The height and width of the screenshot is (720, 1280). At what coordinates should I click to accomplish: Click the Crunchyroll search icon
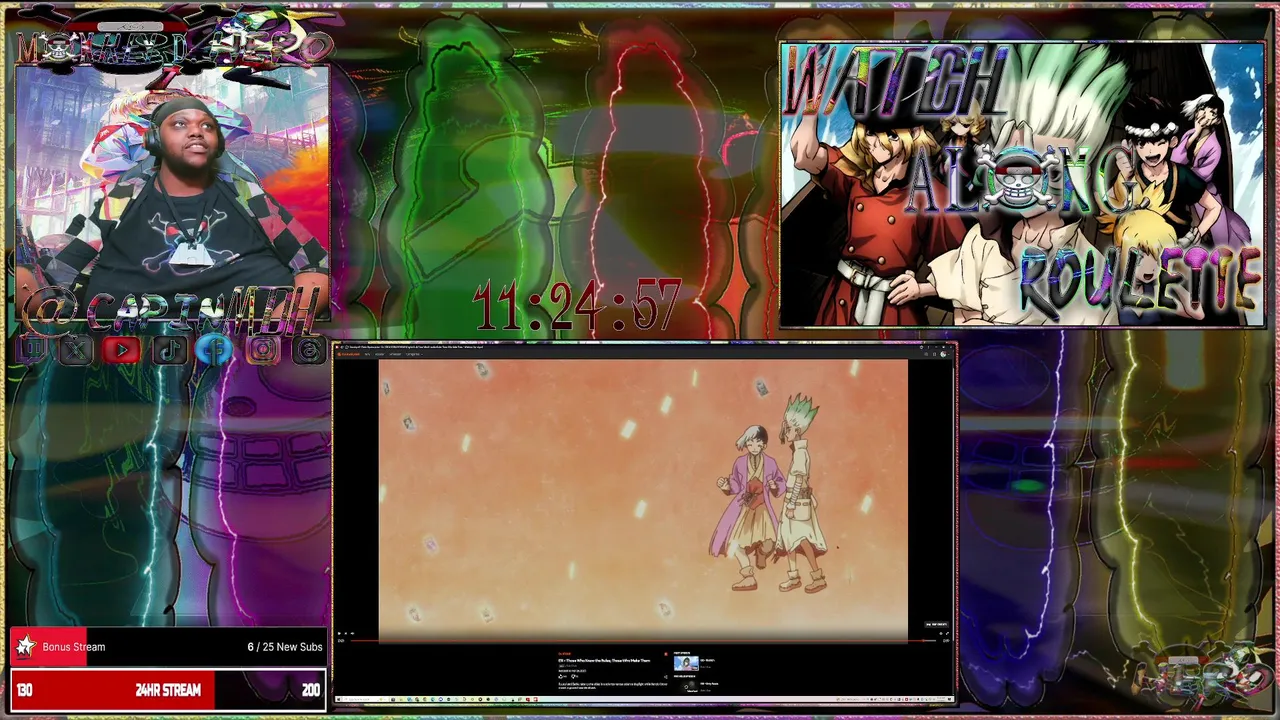pos(926,354)
